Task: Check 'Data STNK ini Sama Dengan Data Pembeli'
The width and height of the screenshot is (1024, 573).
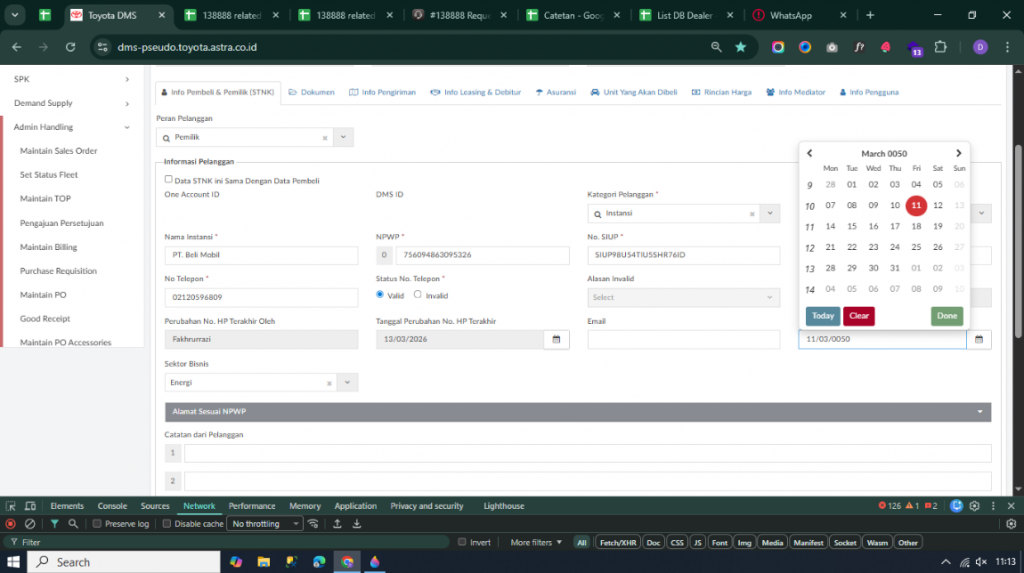Action: point(169,180)
